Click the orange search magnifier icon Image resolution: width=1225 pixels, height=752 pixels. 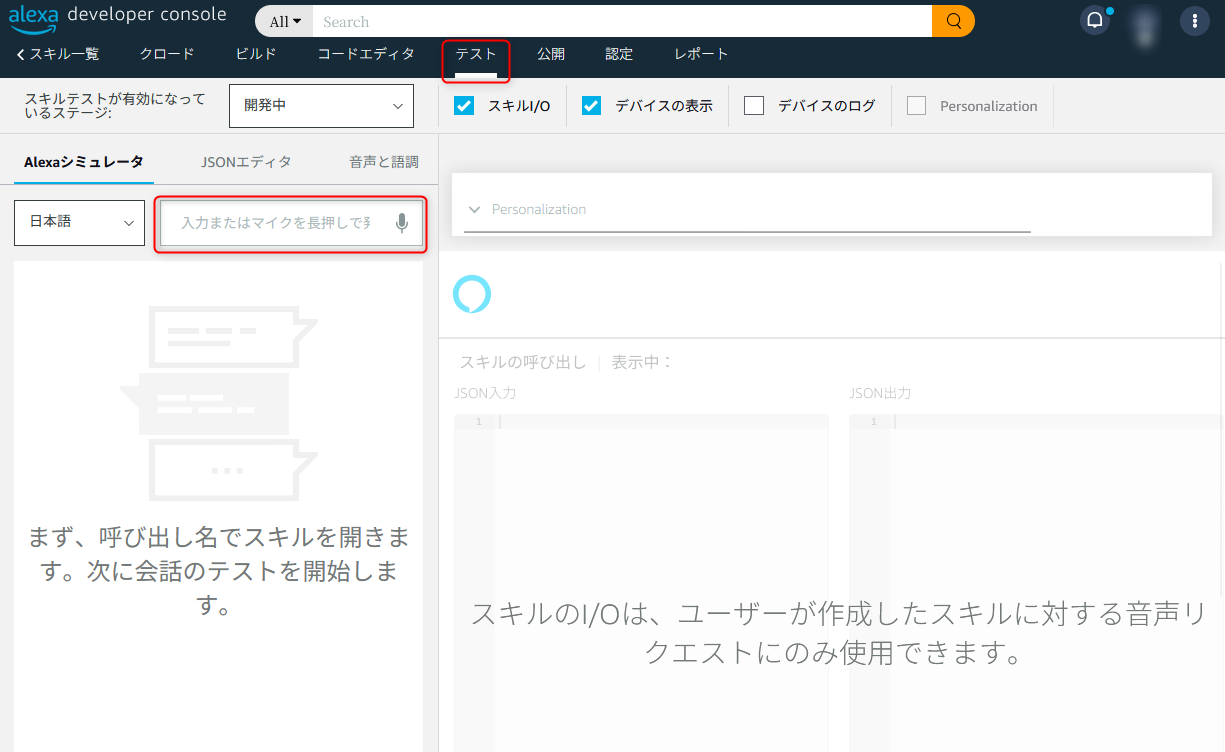(x=951, y=20)
